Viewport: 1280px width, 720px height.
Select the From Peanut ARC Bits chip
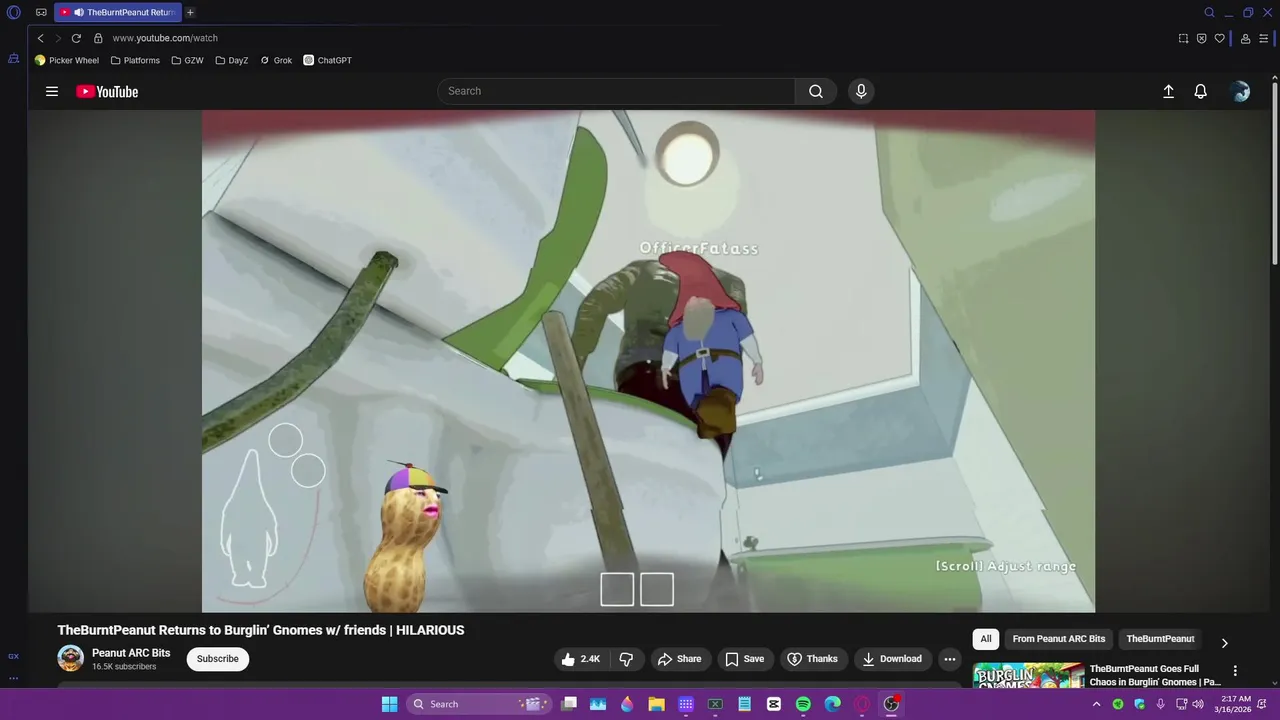point(1059,639)
